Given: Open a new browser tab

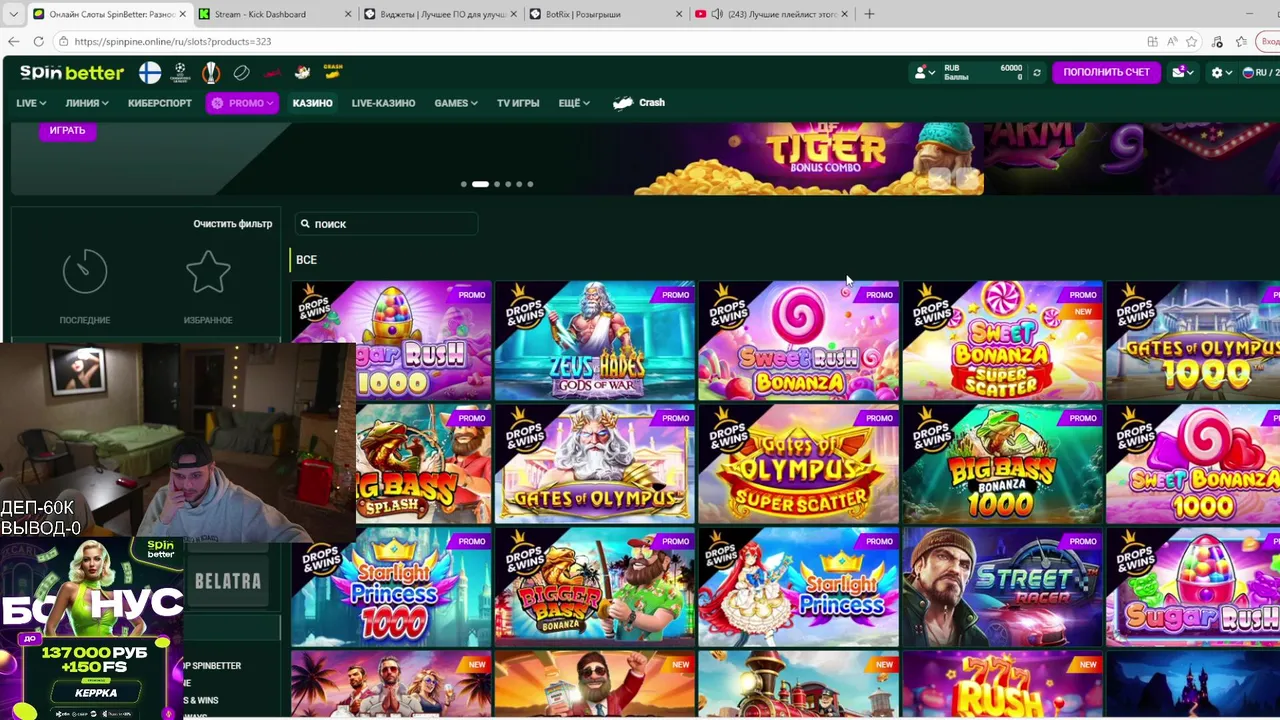Looking at the screenshot, I should (869, 14).
